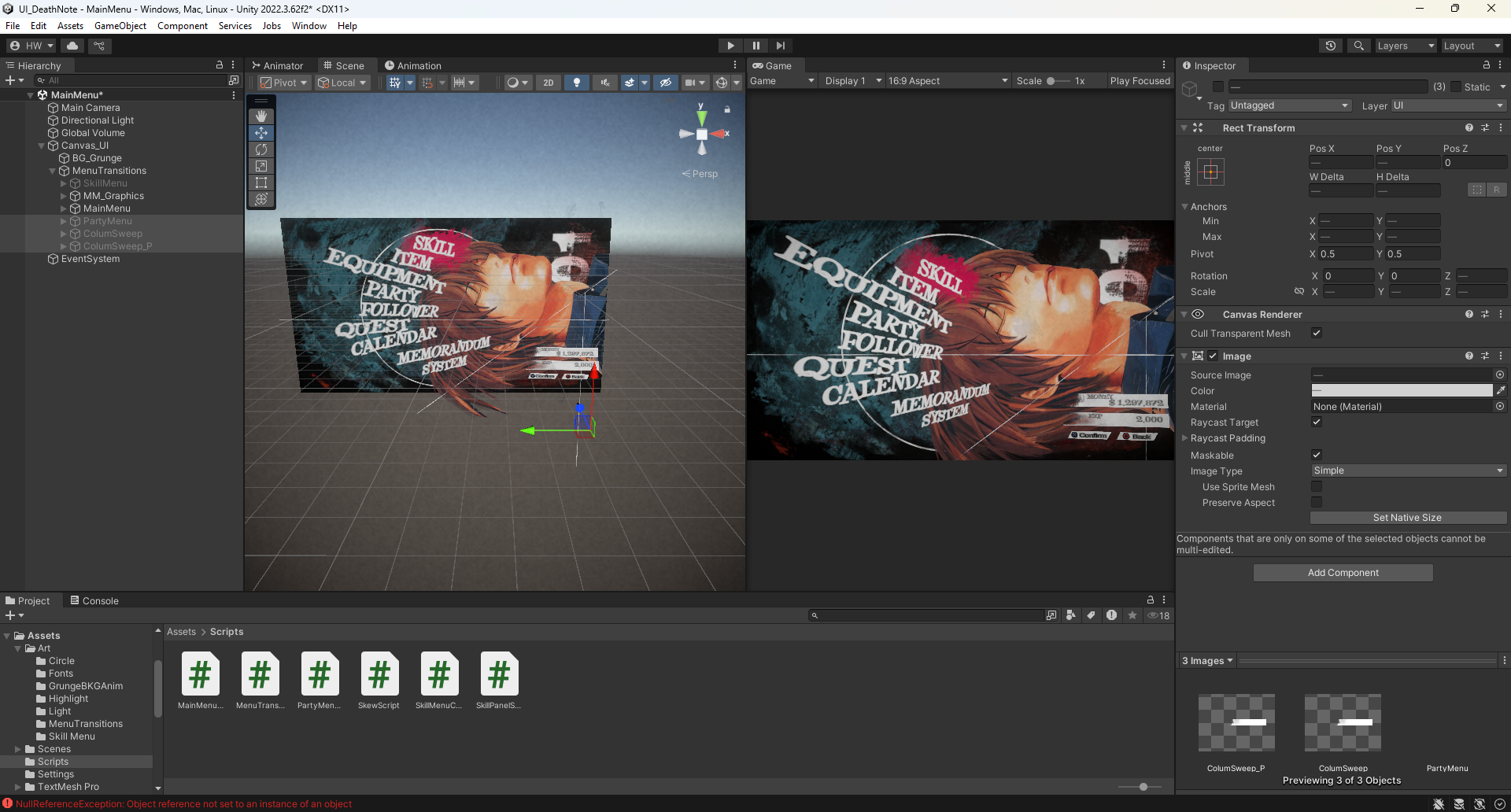Toggle Gizmos visibility
This screenshot has width=1511, height=812.
point(722,83)
